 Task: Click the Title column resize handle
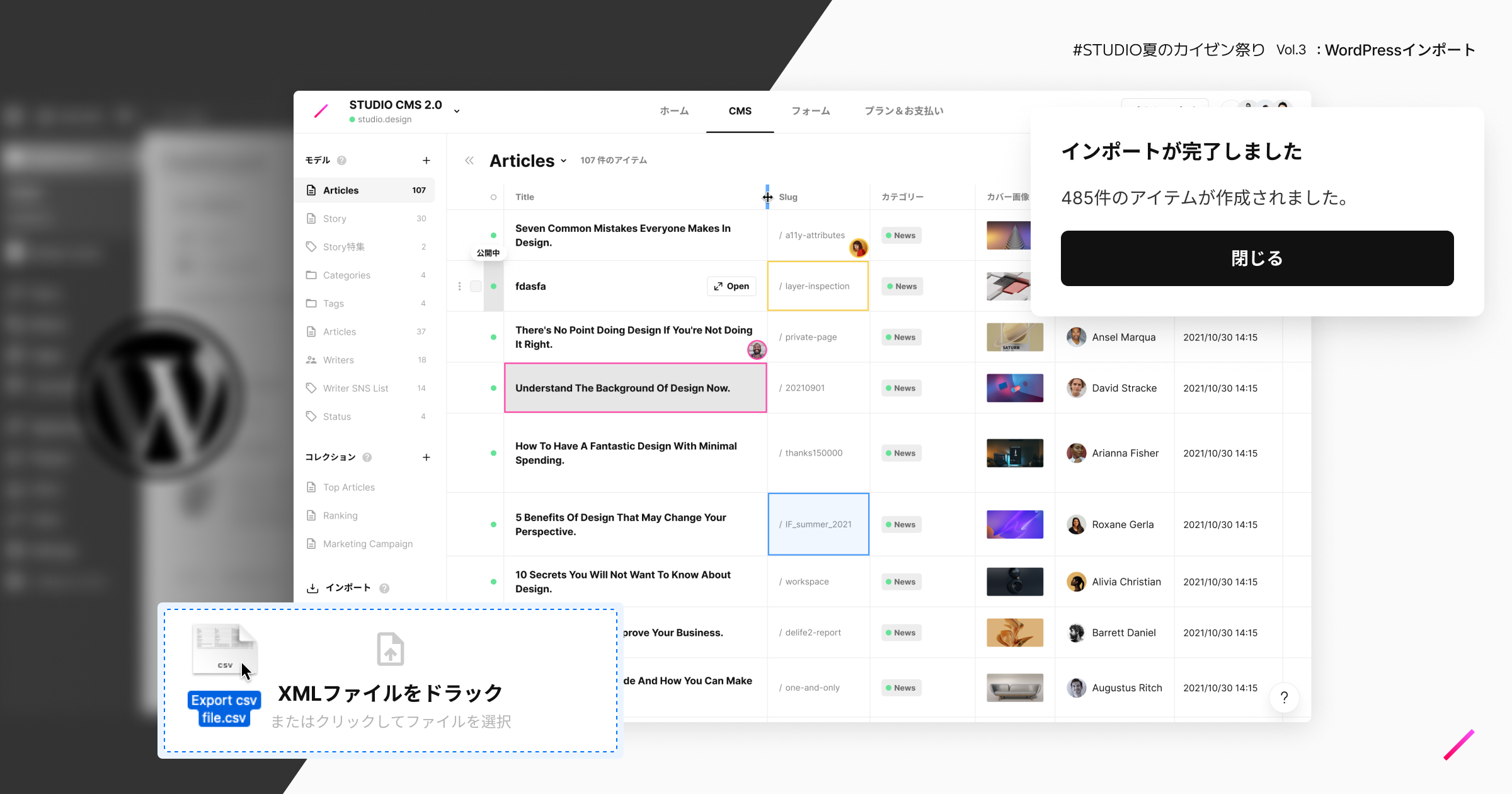[767, 197]
